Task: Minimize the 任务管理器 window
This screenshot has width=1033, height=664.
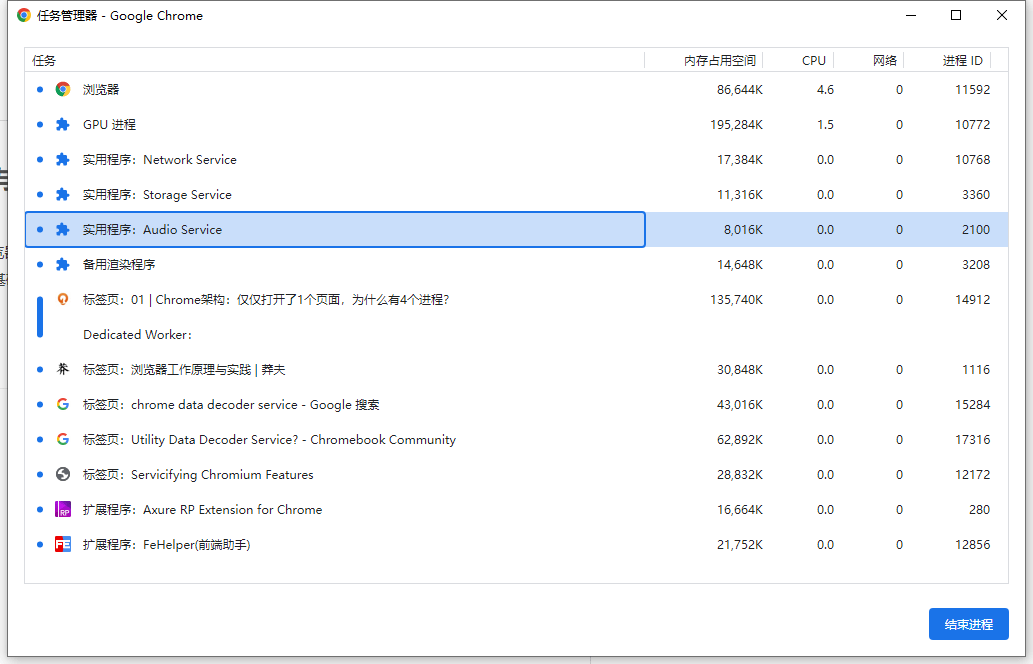Action: (911, 15)
